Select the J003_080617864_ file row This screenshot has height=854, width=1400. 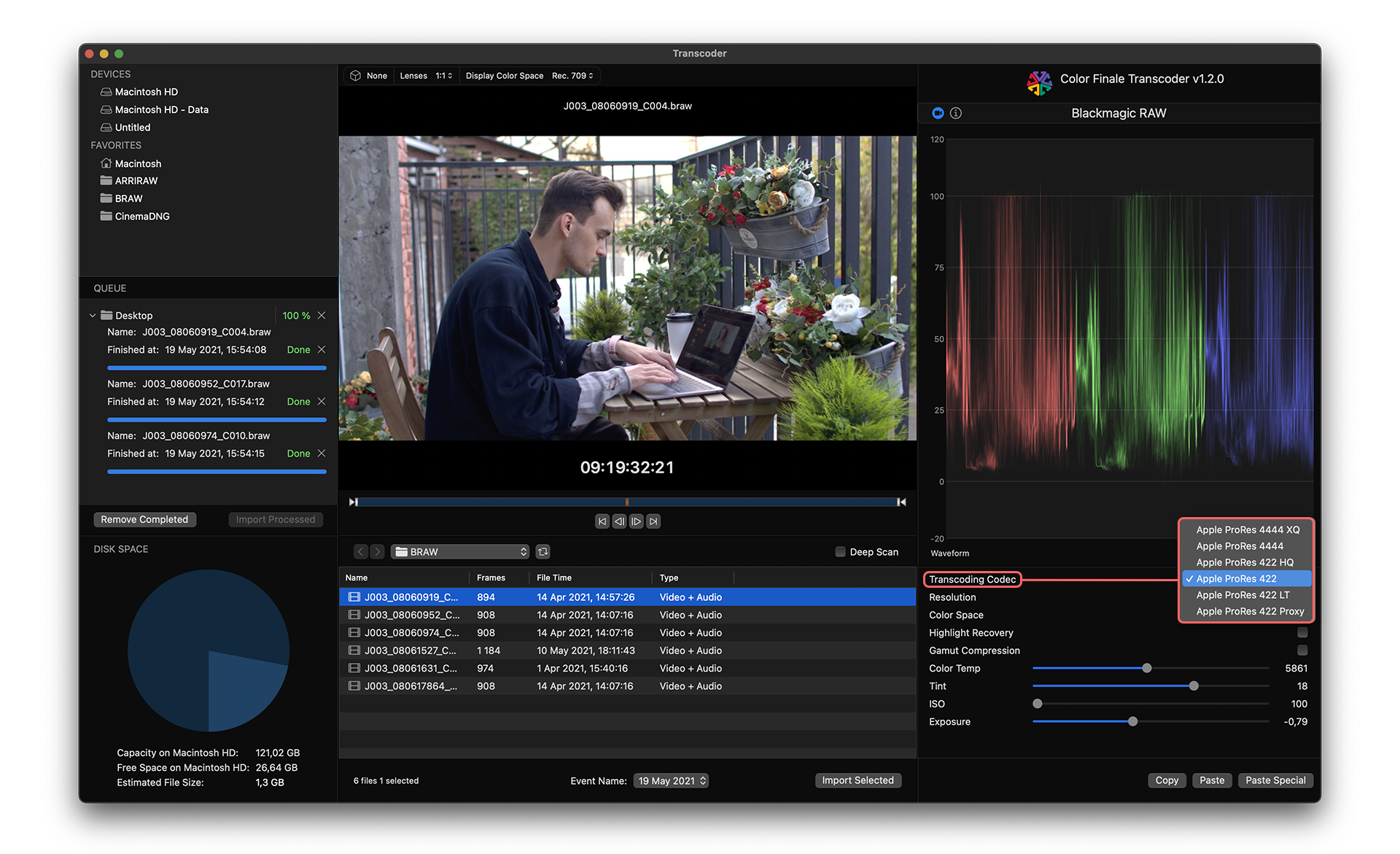(x=627, y=686)
